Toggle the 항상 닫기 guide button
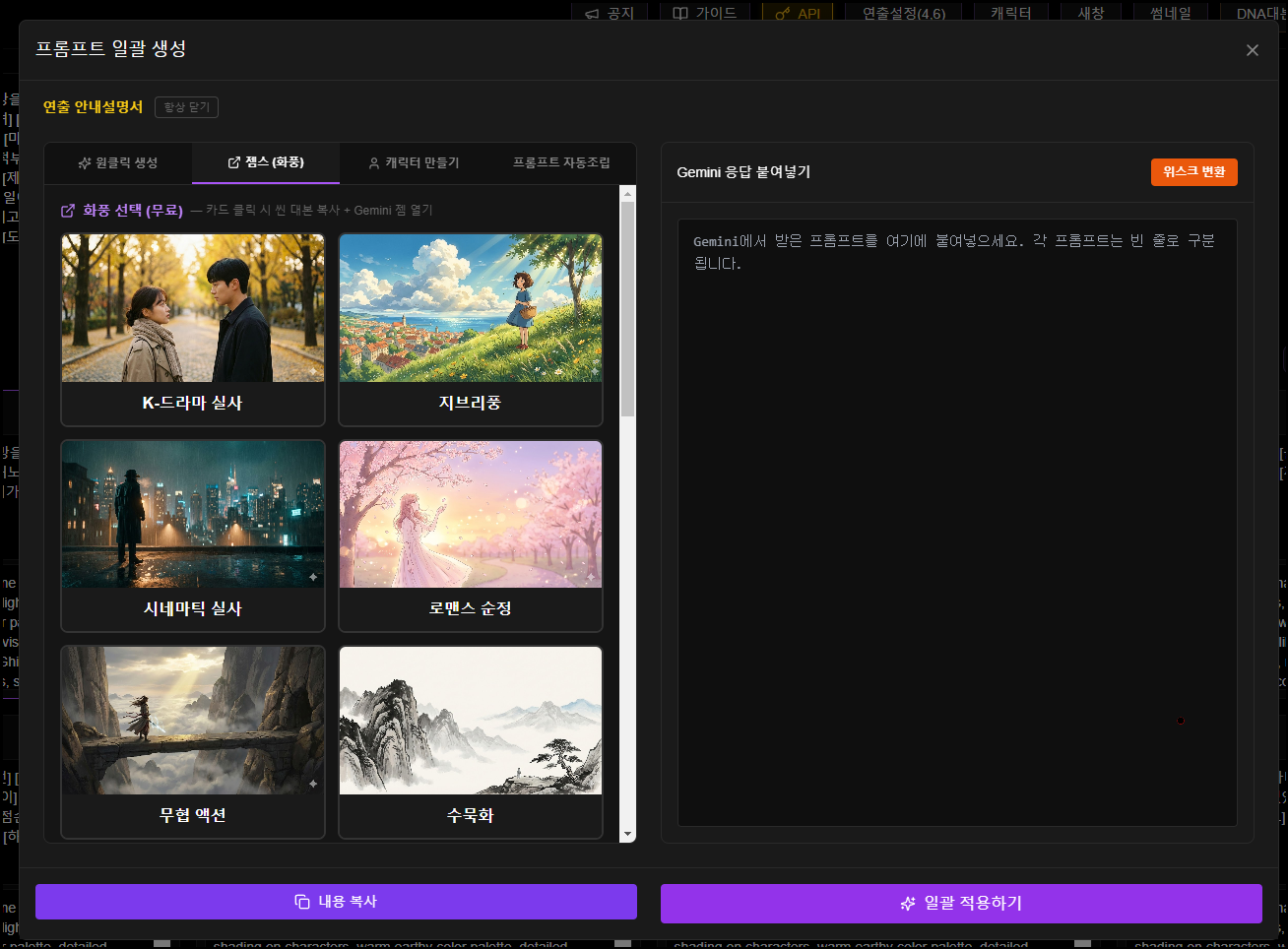1288x949 pixels. tap(186, 107)
